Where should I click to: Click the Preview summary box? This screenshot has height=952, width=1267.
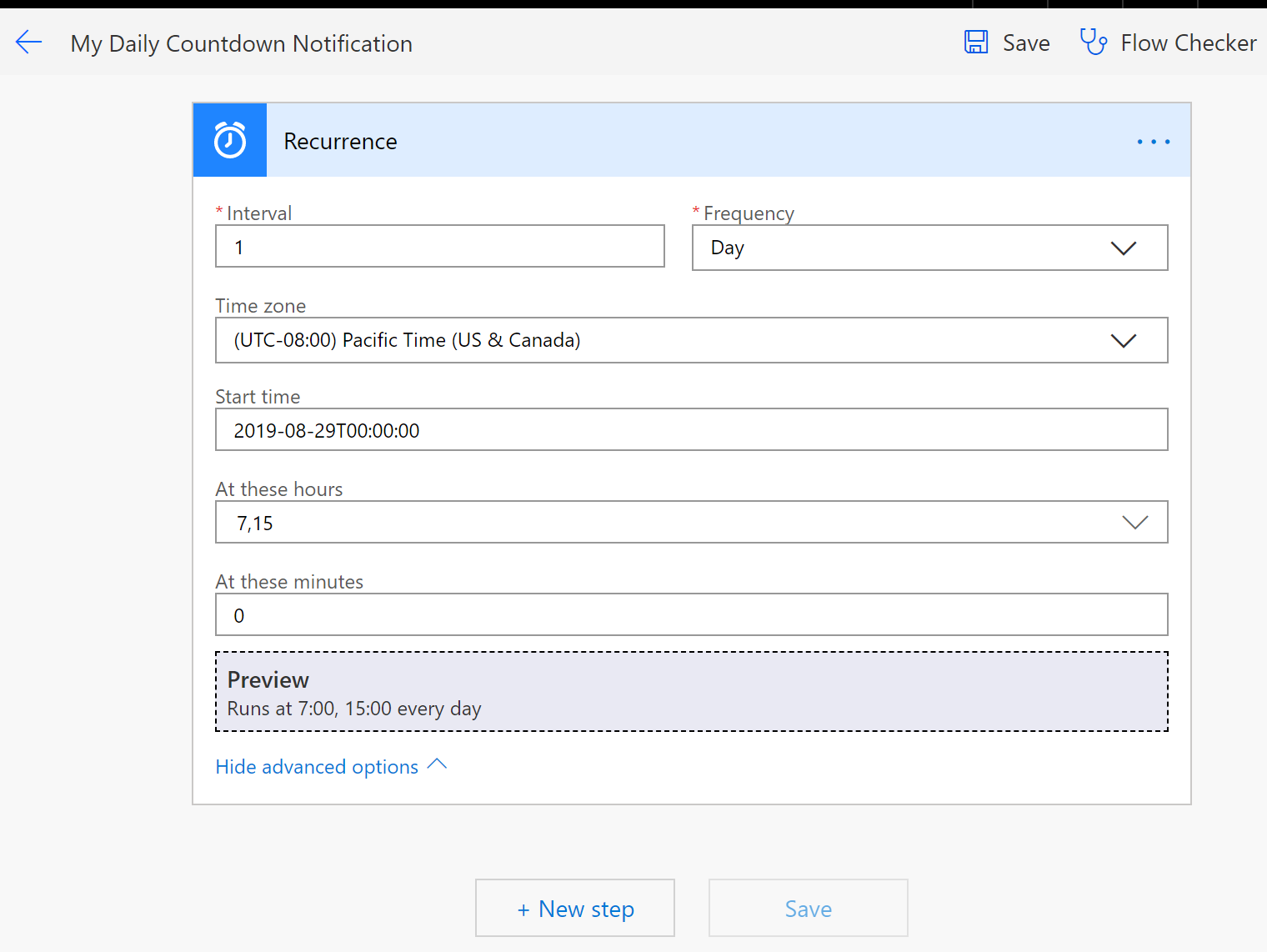pos(691,692)
